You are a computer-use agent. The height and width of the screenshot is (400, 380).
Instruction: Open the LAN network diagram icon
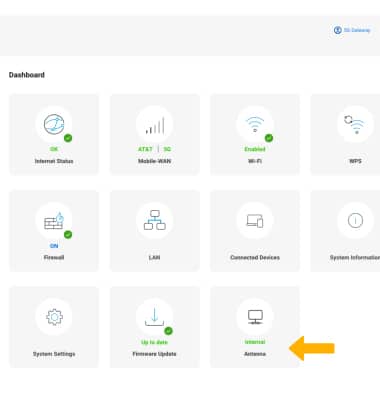click(x=155, y=220)
